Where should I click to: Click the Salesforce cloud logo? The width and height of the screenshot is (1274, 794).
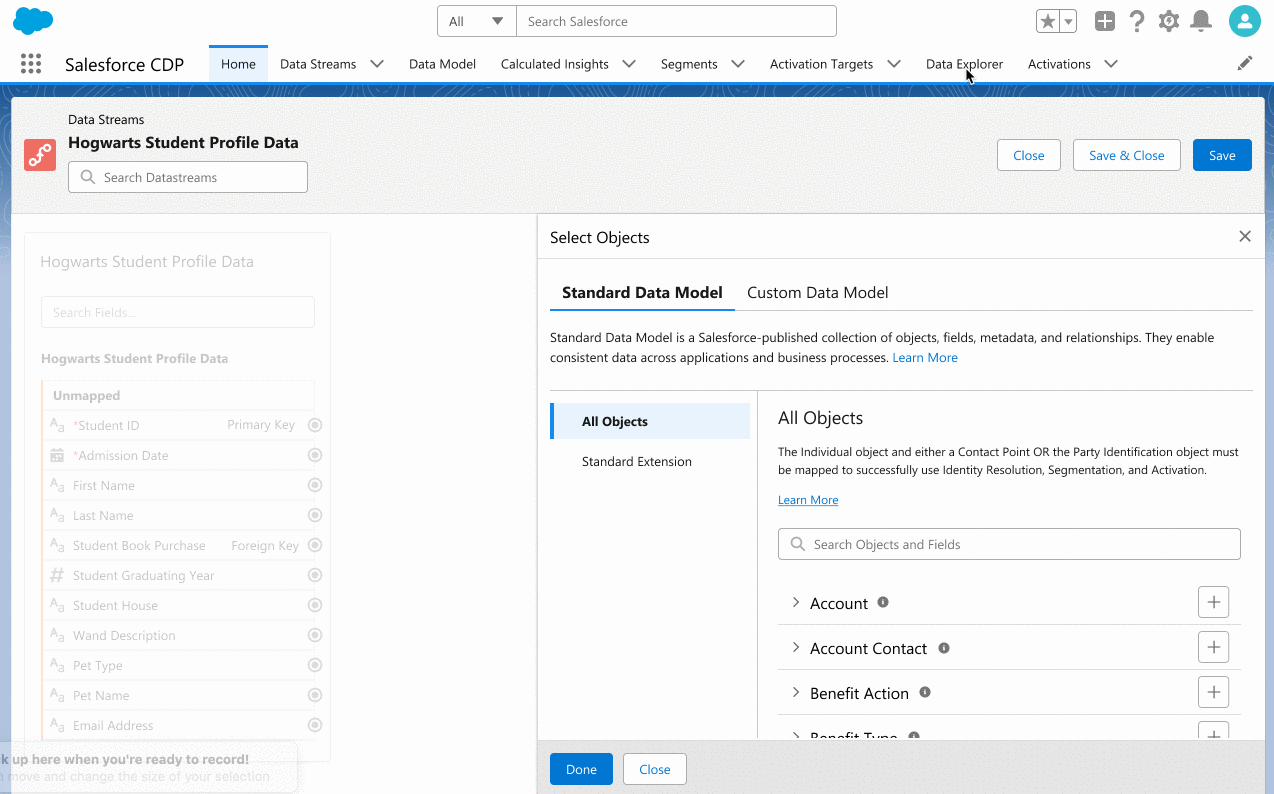pos(33,20)
